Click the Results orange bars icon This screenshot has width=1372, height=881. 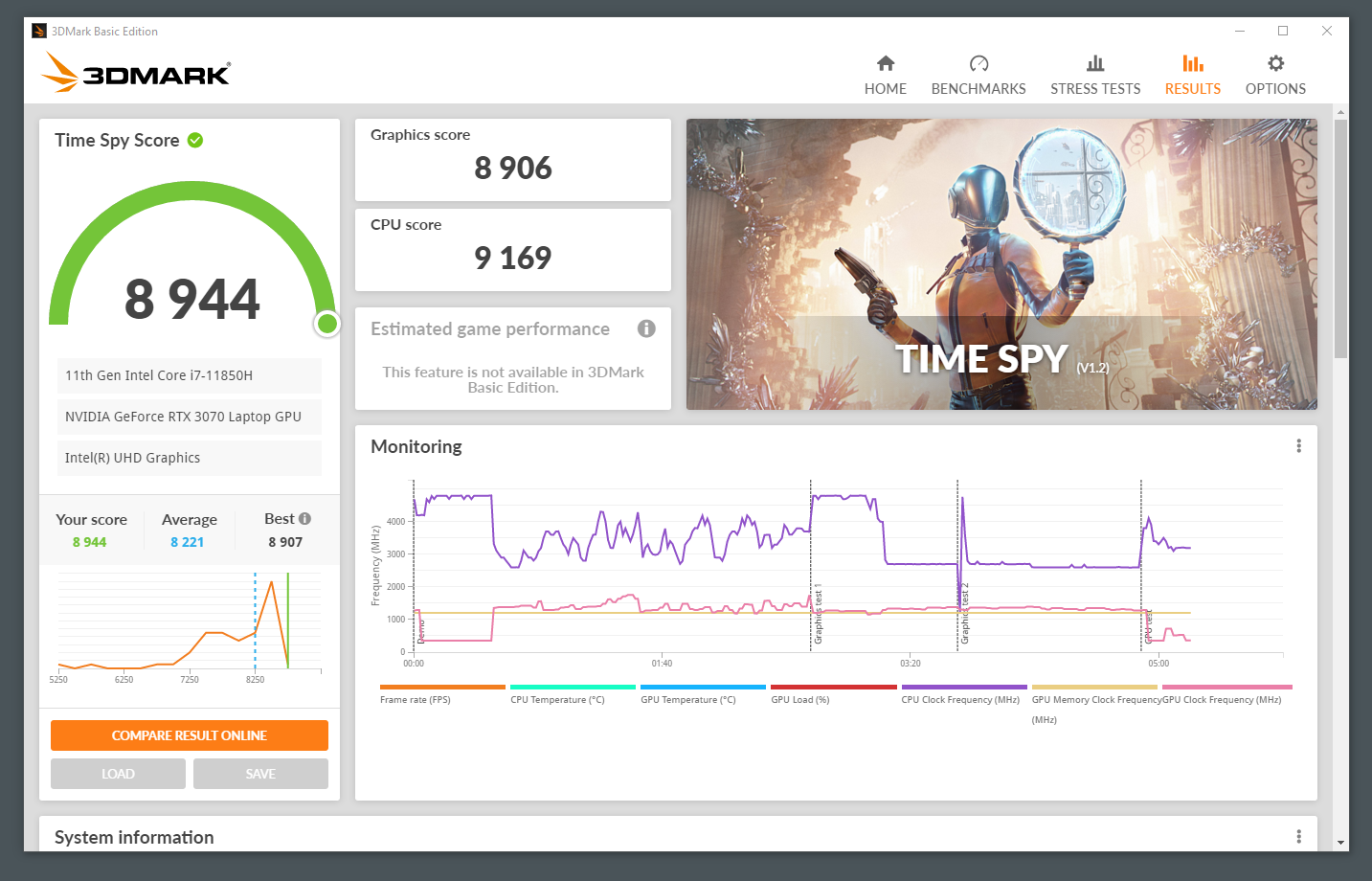pos(1193,63)
